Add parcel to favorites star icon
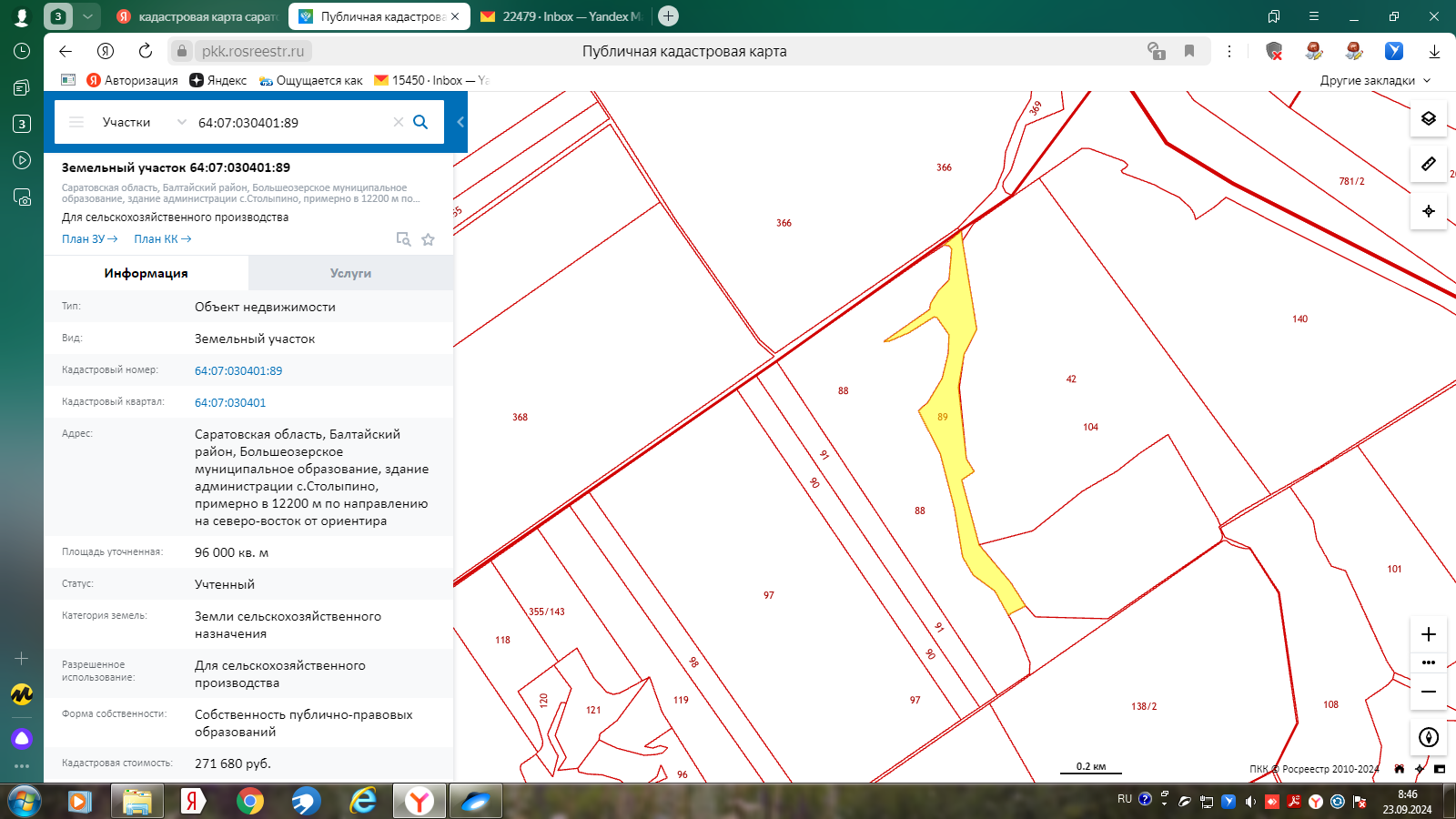1456x819 pixels. coord(428,239)
